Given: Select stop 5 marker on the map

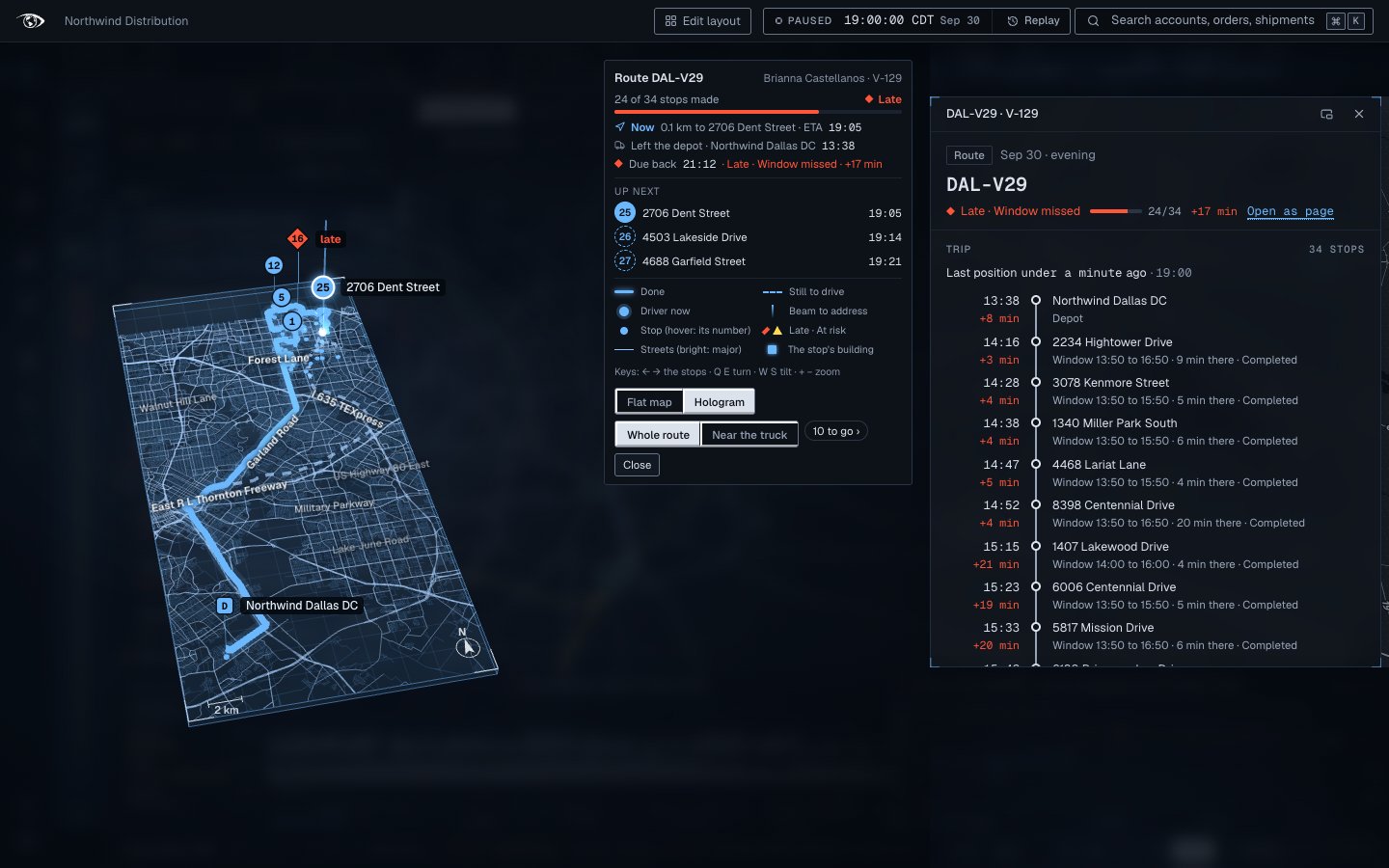Looking at the screenshot, I should (281, 297).
